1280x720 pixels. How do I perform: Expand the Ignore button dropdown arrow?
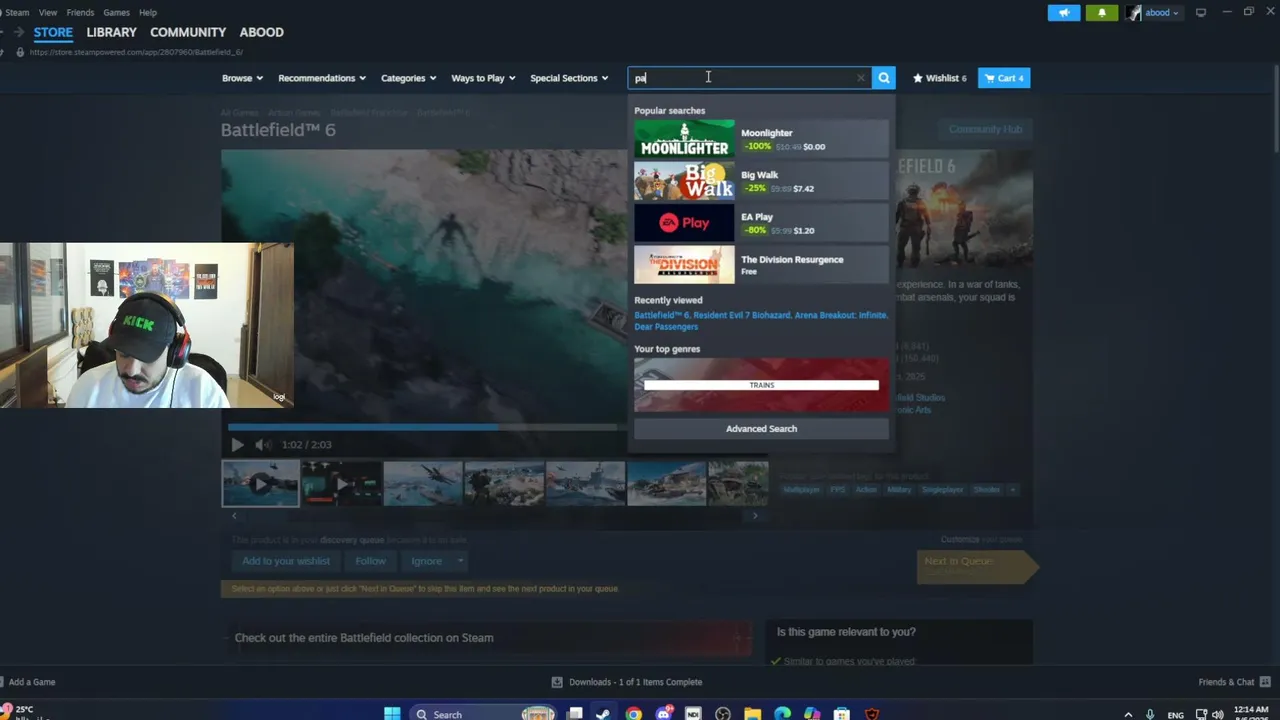460,561
